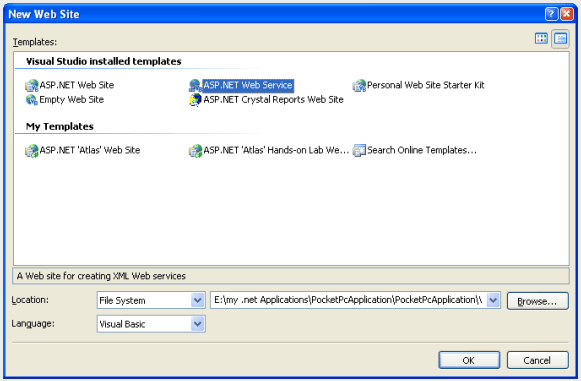Dismiss dialog with the Cancel button

pyautogui.click(x=537, y=360)
